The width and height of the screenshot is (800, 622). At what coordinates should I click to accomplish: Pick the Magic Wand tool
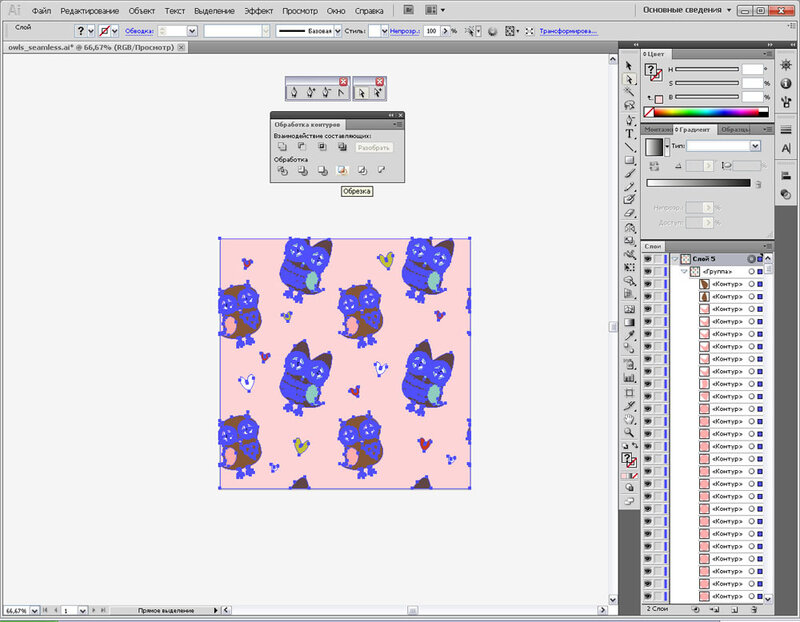(630, 91)
